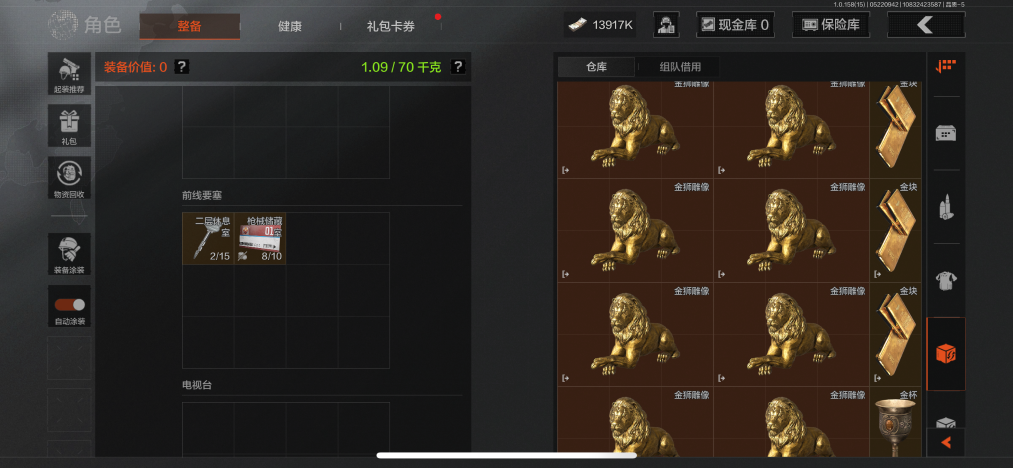Open the 起装推荐 gear recommendation icon
The height and width of the screenshot is (468, 1013).
(x=69, y=74)
